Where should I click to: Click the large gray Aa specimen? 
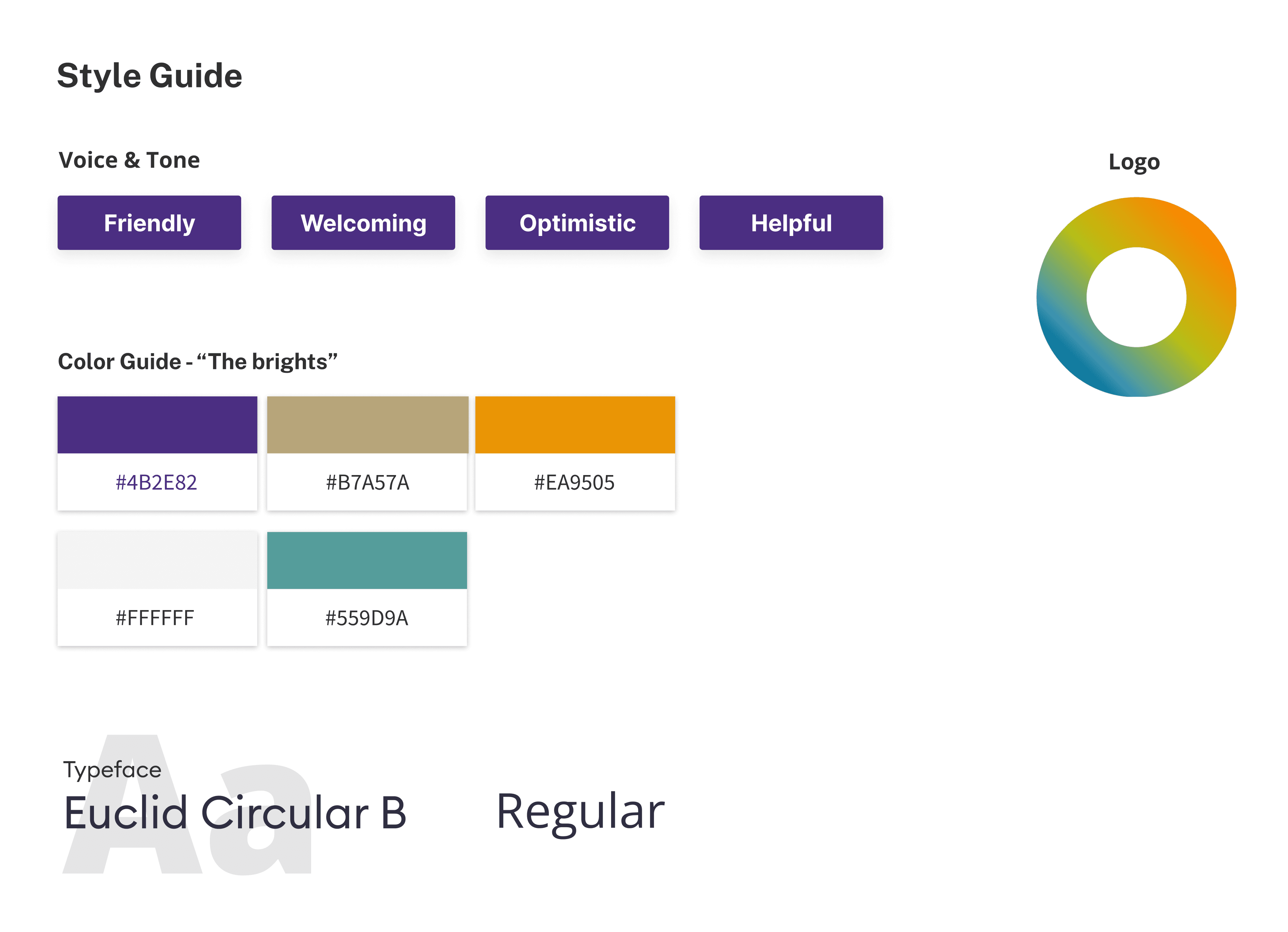[x=188, y=805]
